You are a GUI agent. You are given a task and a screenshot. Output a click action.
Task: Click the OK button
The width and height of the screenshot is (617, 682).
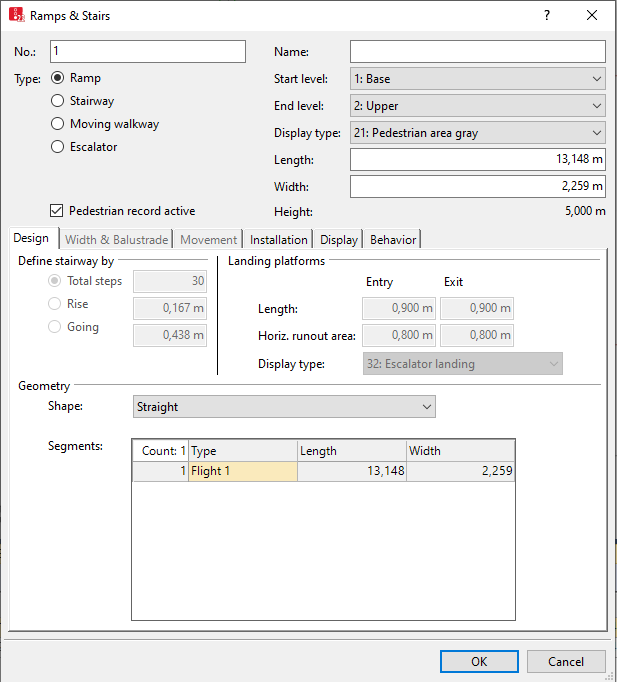click(479, 661)
